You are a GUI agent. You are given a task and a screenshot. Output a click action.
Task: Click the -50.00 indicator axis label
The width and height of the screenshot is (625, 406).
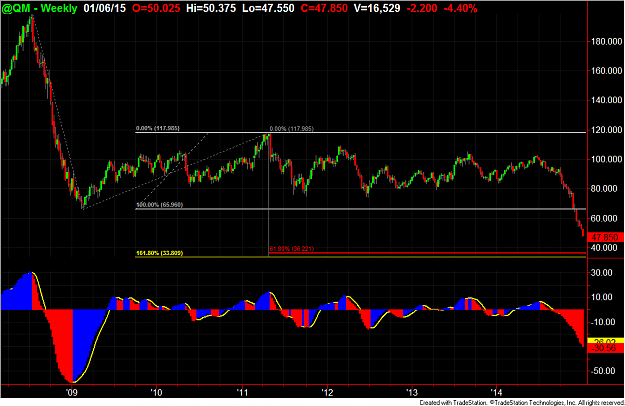pyautogui.click(x=601, y=371)
